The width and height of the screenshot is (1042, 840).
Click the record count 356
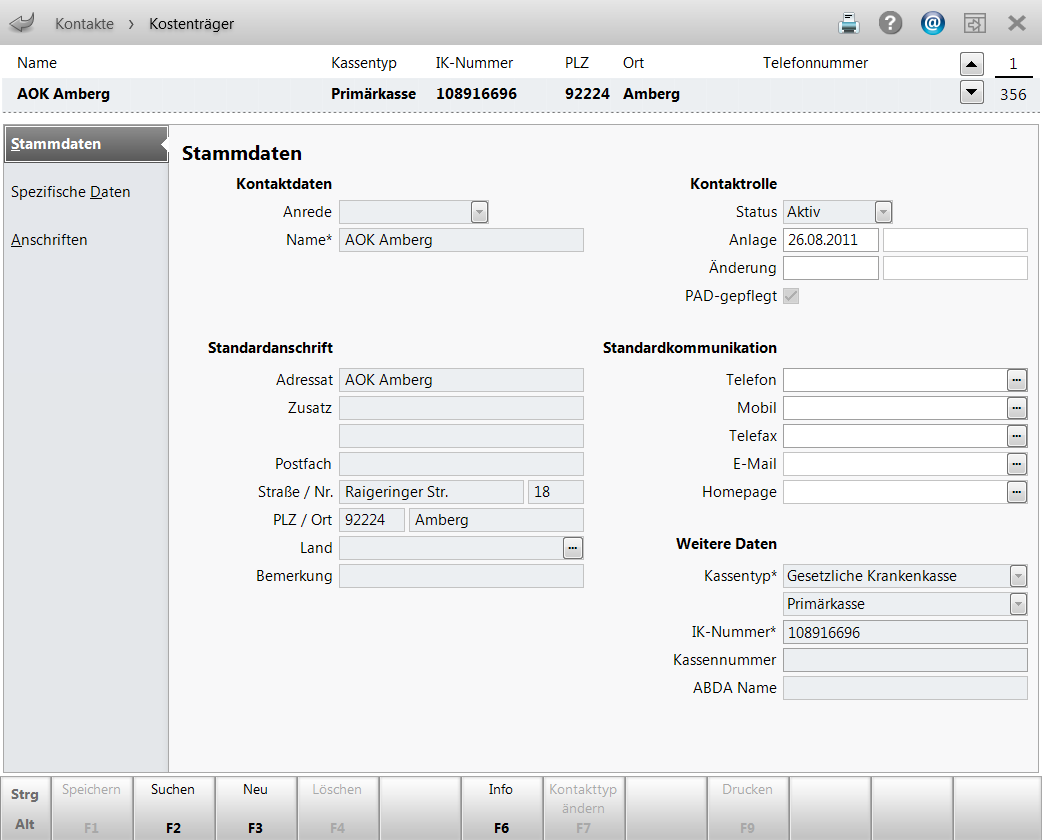click(x=1013, y=94)
